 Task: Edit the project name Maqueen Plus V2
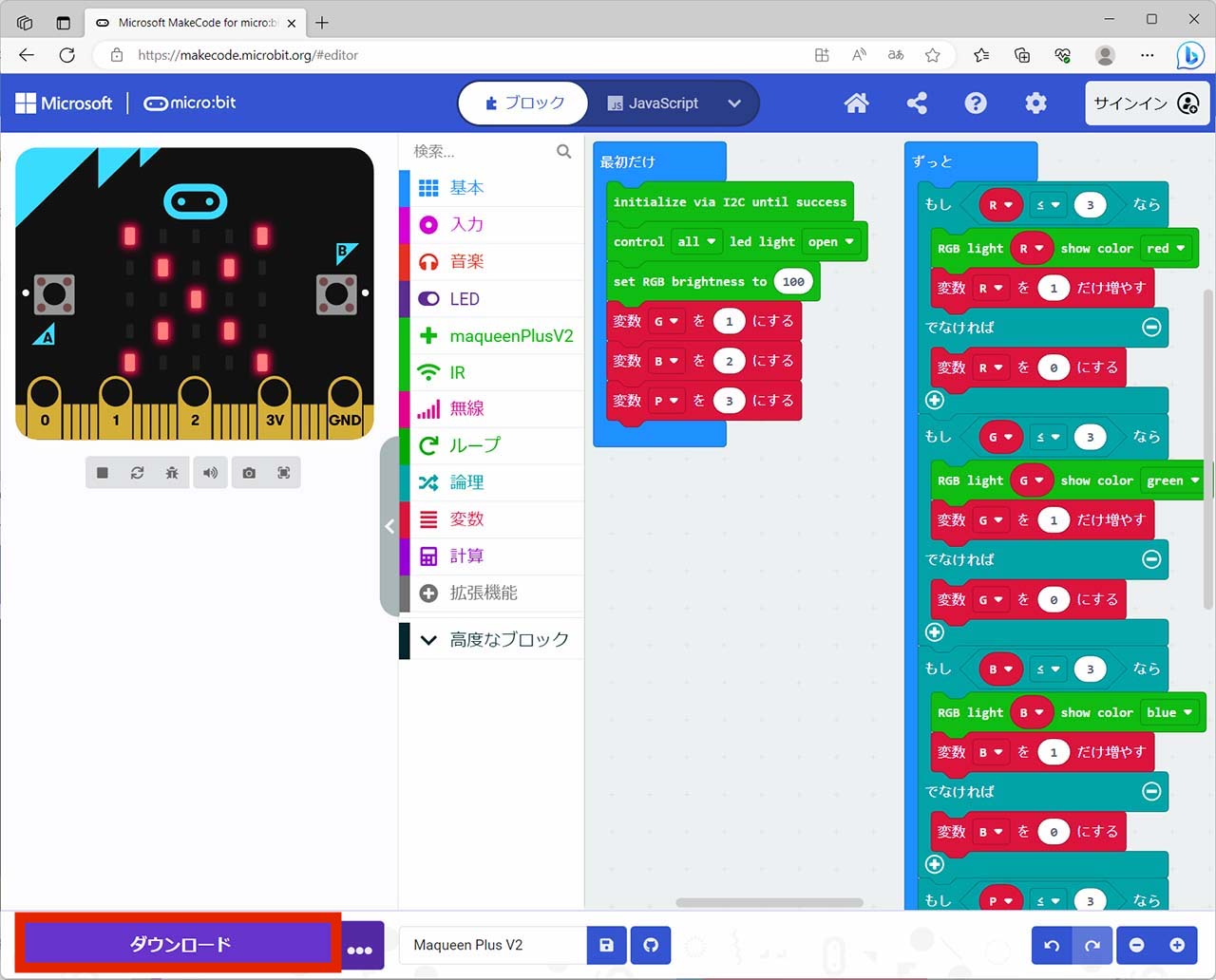(493, 945)
